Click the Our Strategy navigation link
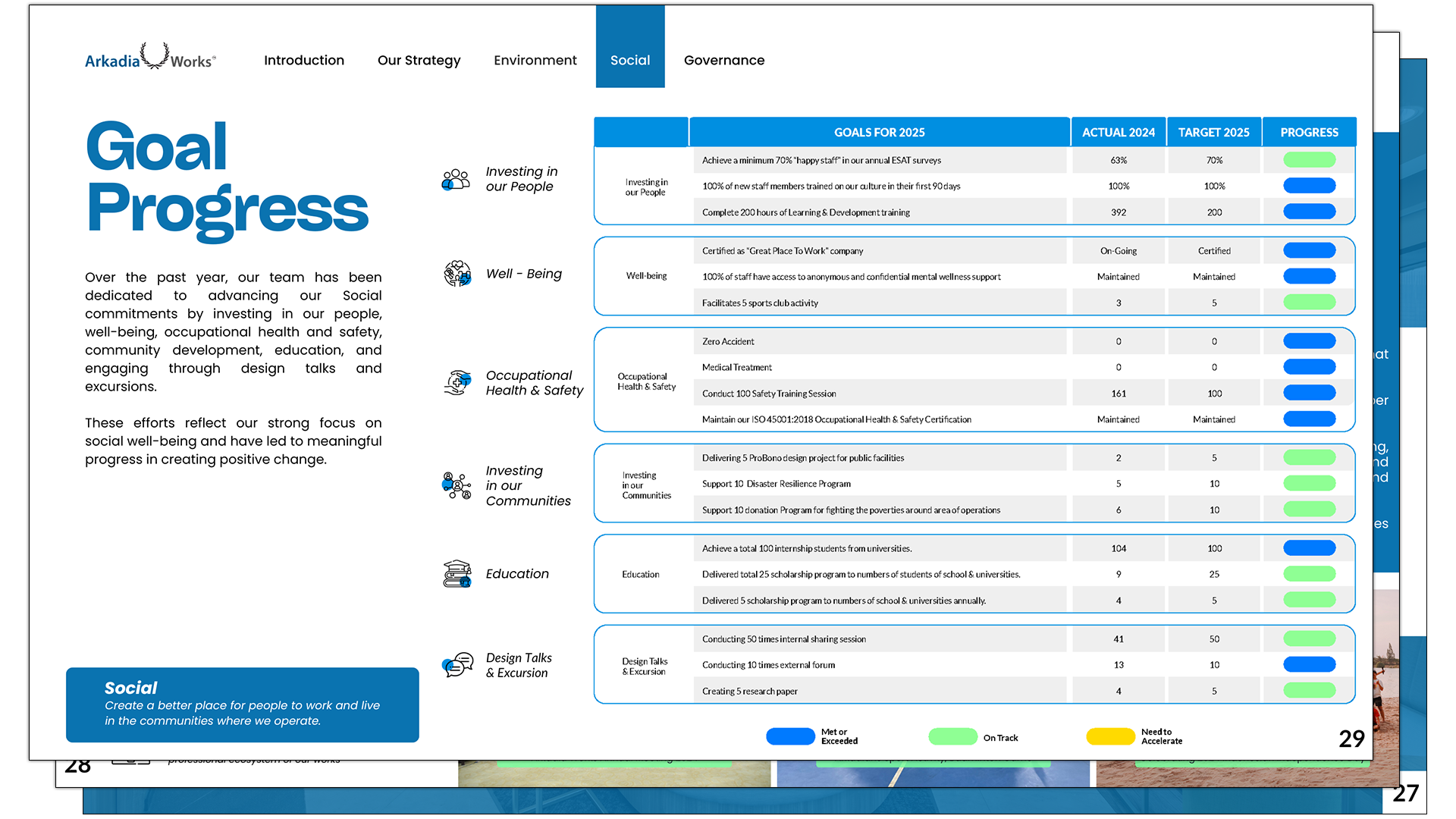Viewport: 1456px width, 819px height. [419, 60]
